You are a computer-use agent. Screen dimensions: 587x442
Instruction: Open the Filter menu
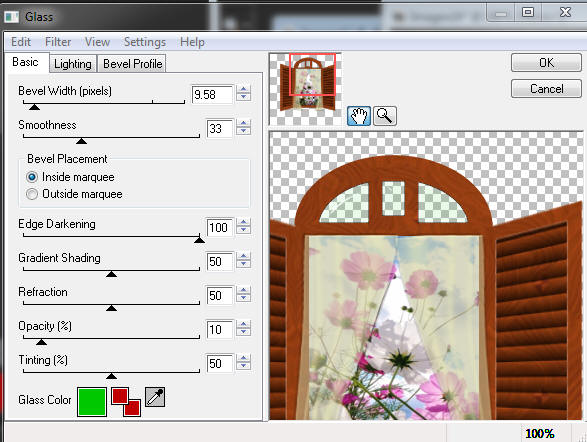(58, 42)
